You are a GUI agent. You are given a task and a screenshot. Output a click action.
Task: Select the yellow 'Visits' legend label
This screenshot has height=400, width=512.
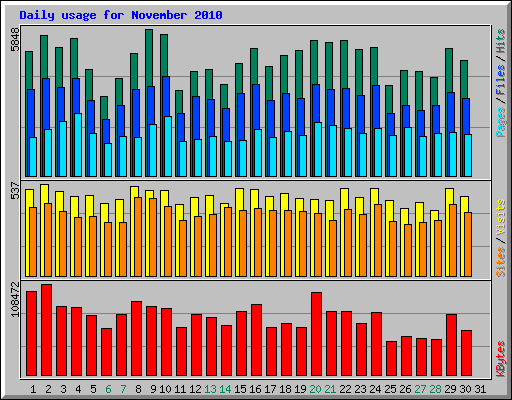click(501, 218)
